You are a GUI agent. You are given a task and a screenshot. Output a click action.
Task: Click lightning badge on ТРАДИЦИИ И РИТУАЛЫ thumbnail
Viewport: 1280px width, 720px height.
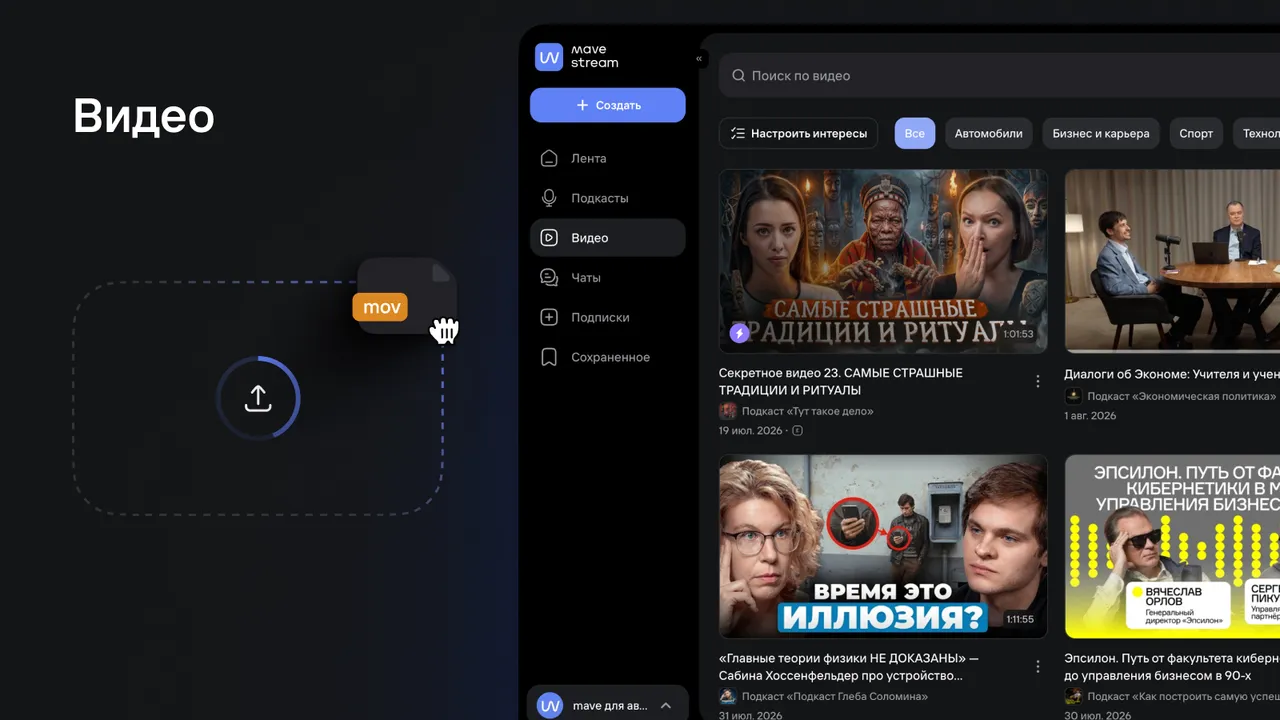(739, 333)
